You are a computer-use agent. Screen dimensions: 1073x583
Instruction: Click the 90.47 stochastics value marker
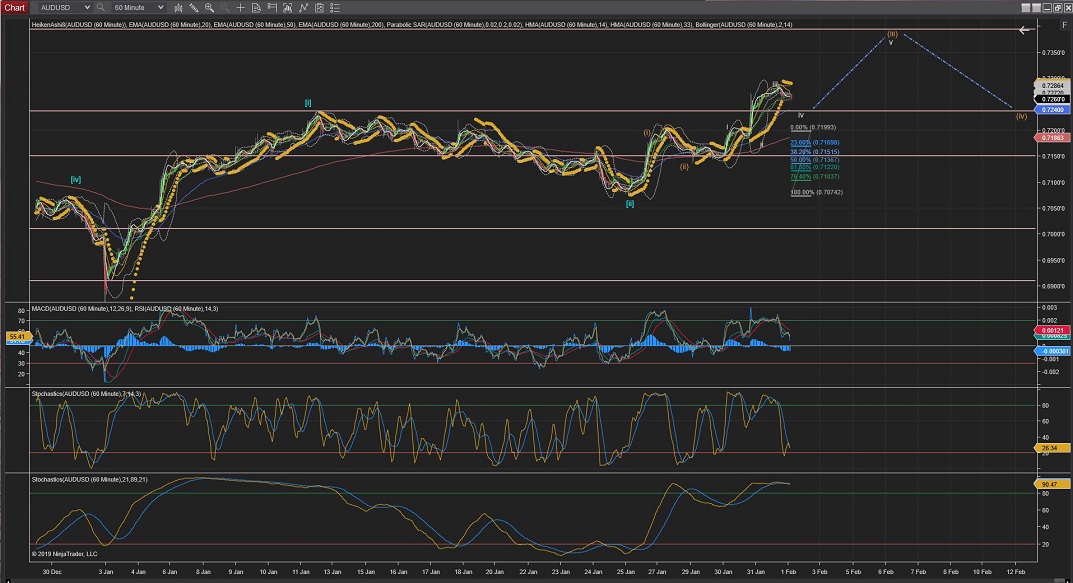click(1052, 484)
